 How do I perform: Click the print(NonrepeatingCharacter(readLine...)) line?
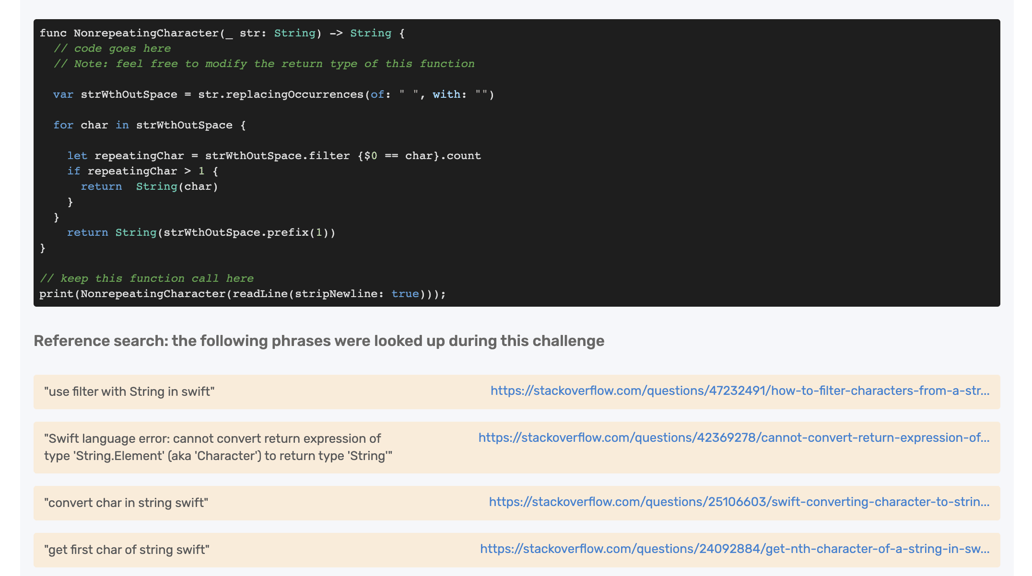[242, 294]
